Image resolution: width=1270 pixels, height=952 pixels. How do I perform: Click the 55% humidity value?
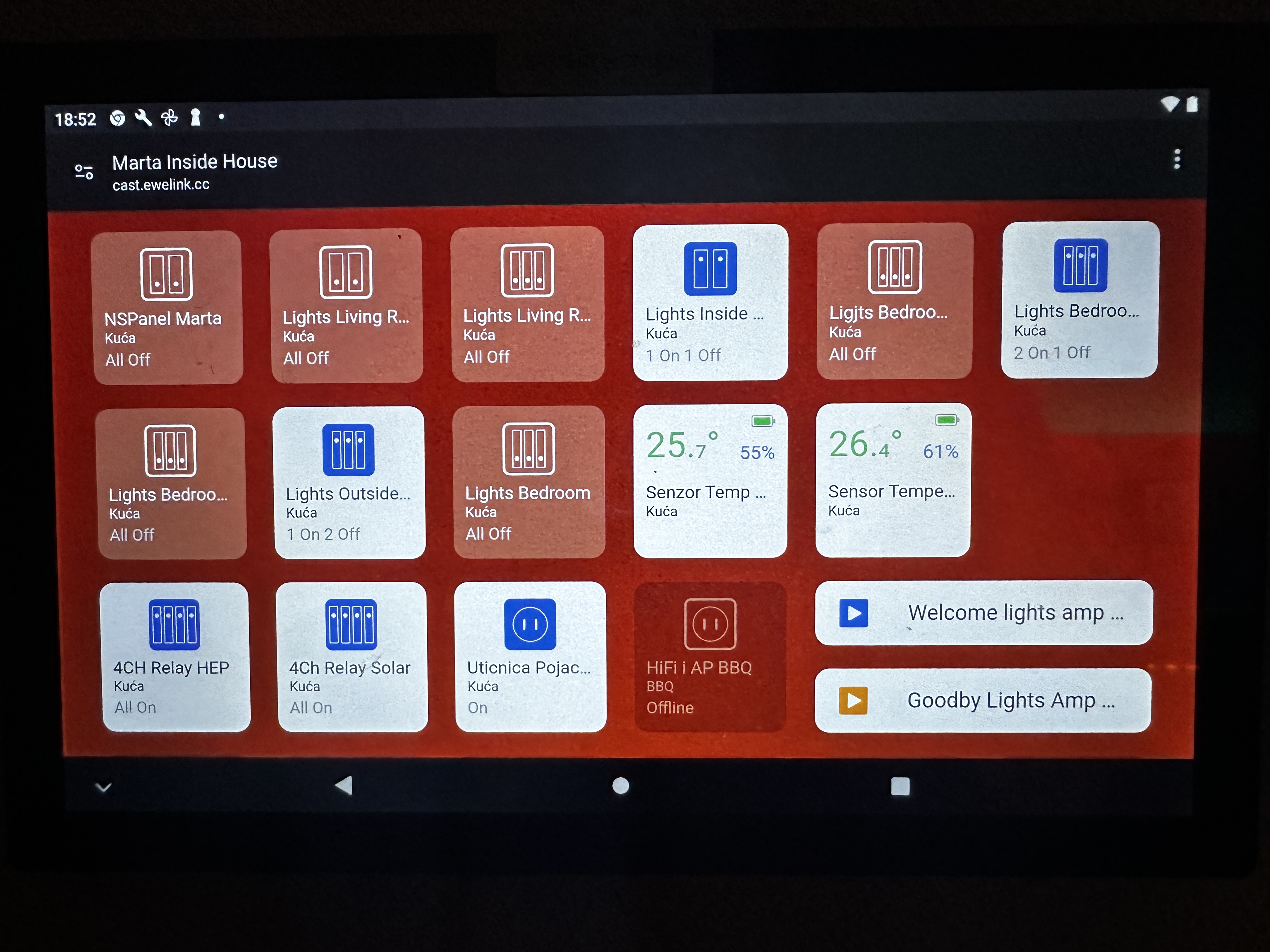pos(757,453)
